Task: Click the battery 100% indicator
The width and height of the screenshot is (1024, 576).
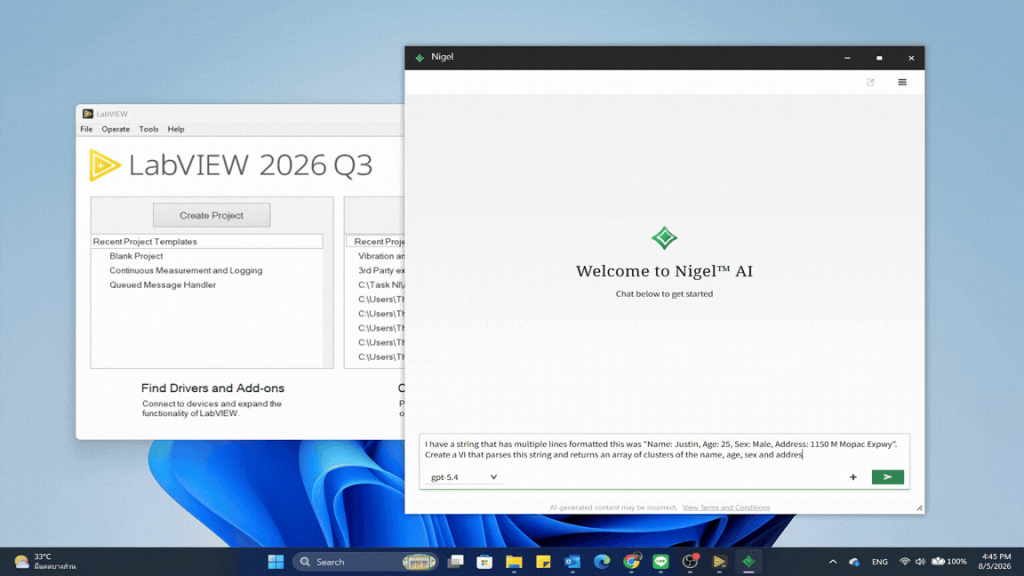Action: 949,562
